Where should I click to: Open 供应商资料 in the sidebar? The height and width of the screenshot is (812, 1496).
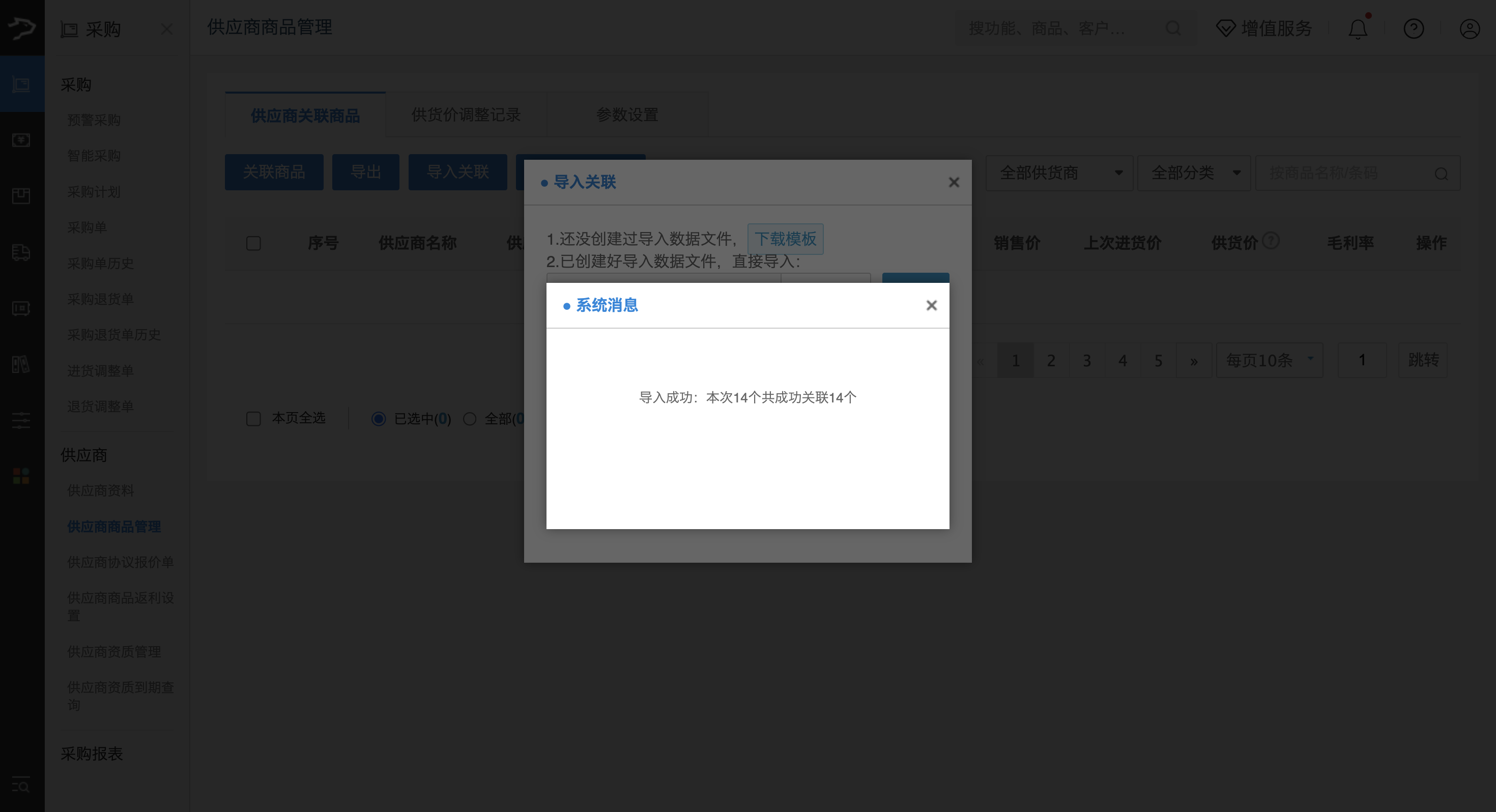tap(100, 491)
